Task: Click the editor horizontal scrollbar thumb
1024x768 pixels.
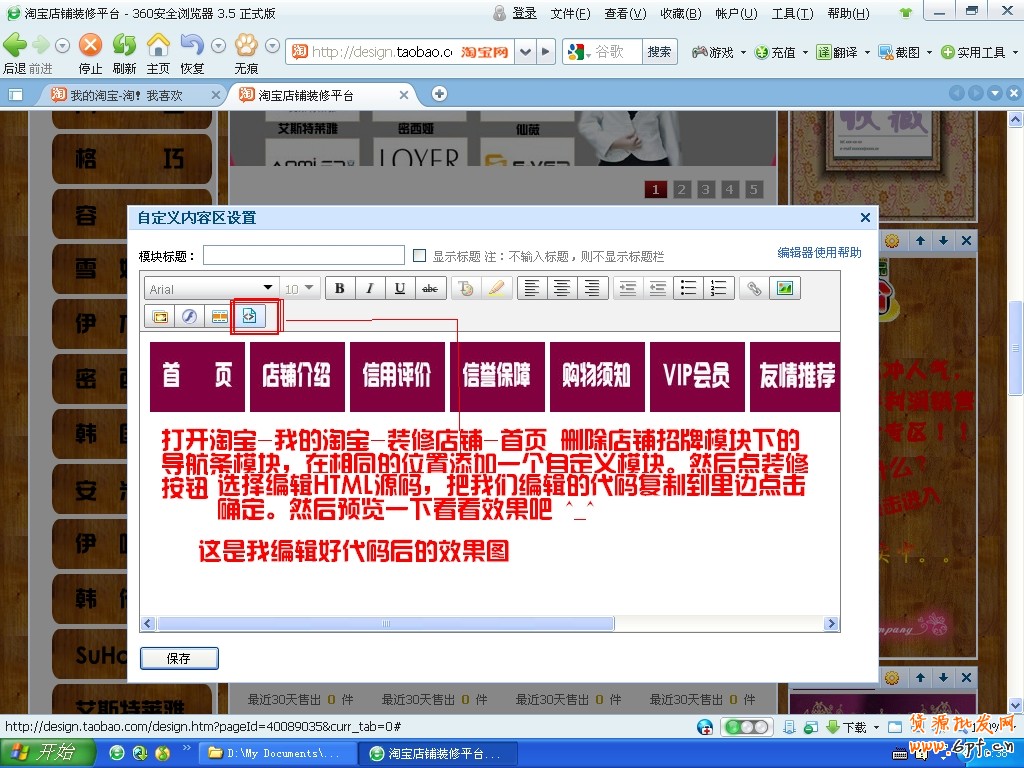Action: click(385, 623)
